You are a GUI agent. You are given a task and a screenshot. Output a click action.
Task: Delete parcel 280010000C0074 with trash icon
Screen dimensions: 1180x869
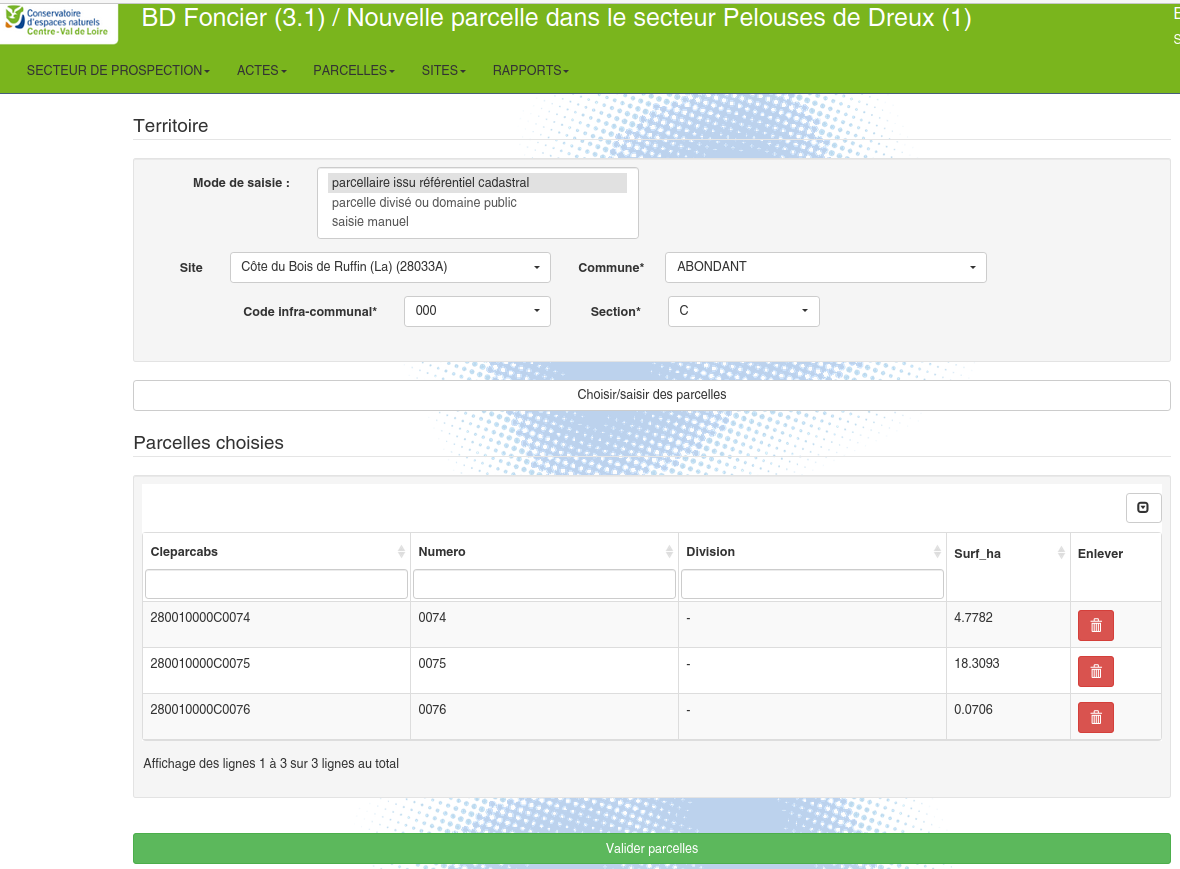click(x=1095, y=626)
